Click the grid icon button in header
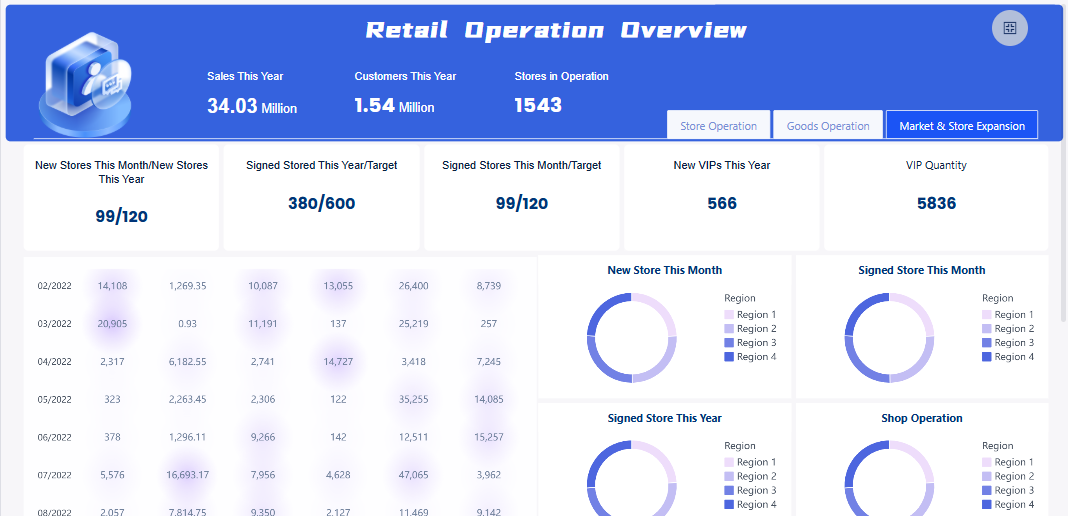Screen dimensions: 1068x516 pos(1009,28)
